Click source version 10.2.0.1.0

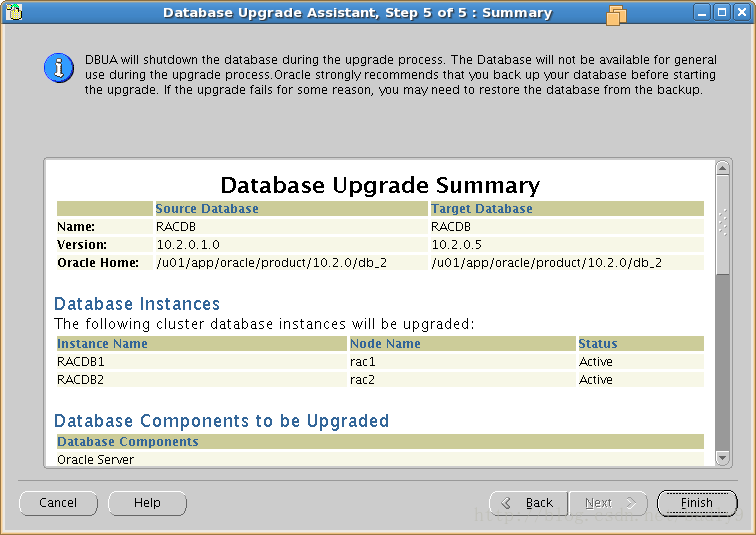pyautogui.click(x=188, y=245)
